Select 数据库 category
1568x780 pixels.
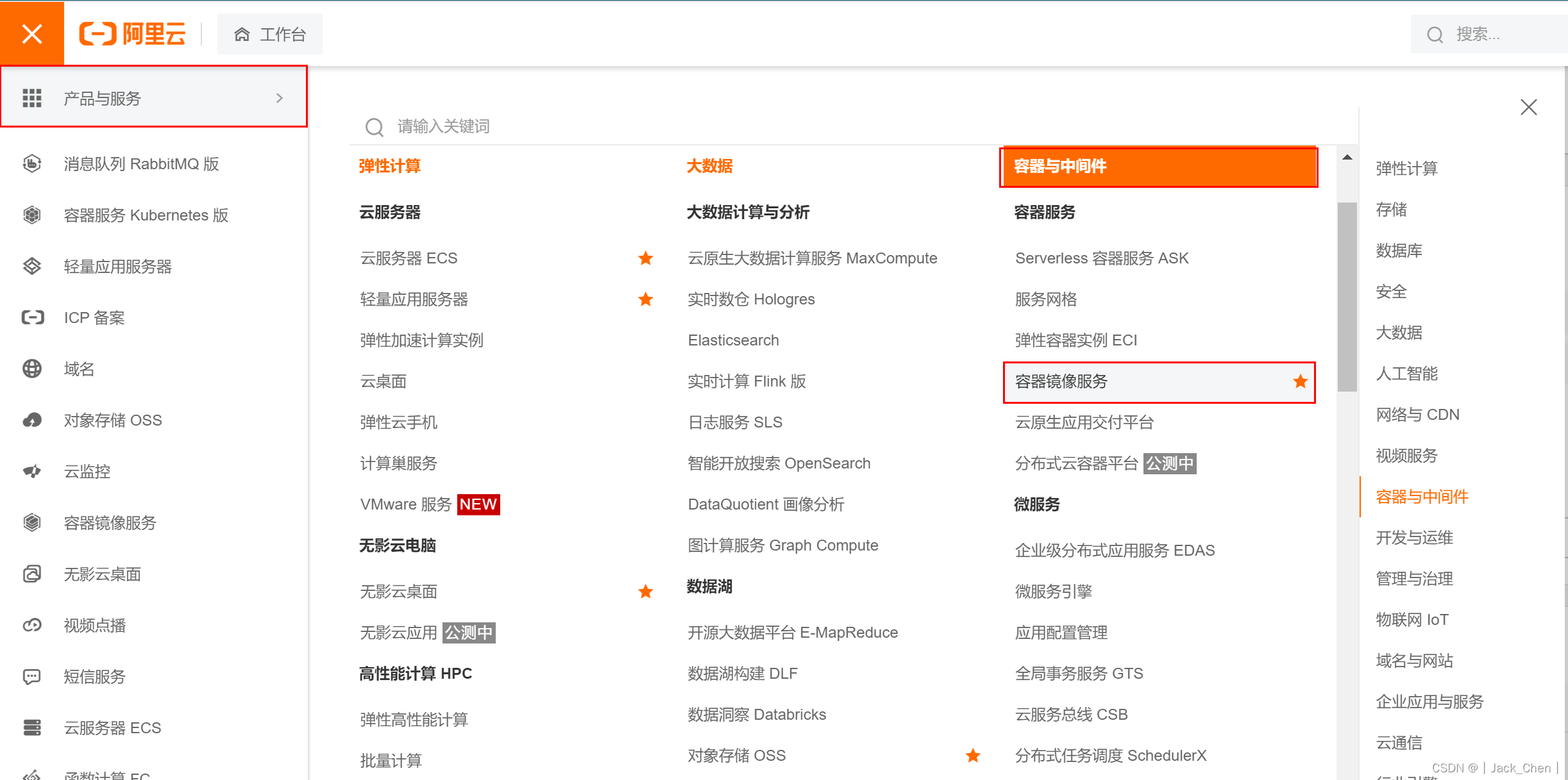tap(1399, 251)
